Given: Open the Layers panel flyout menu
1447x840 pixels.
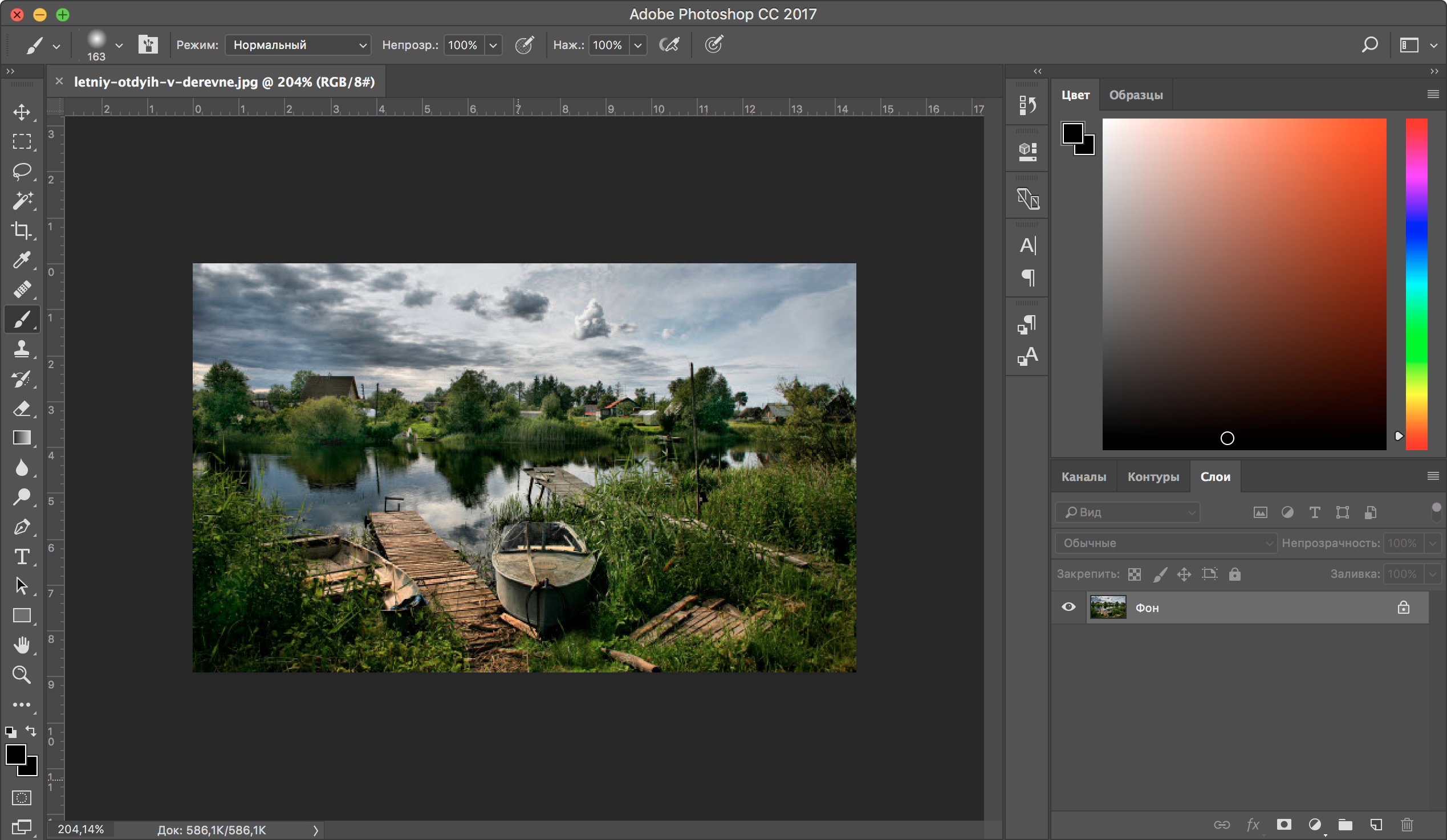Looking at the screenshot, I should (x=1433, y=476).
